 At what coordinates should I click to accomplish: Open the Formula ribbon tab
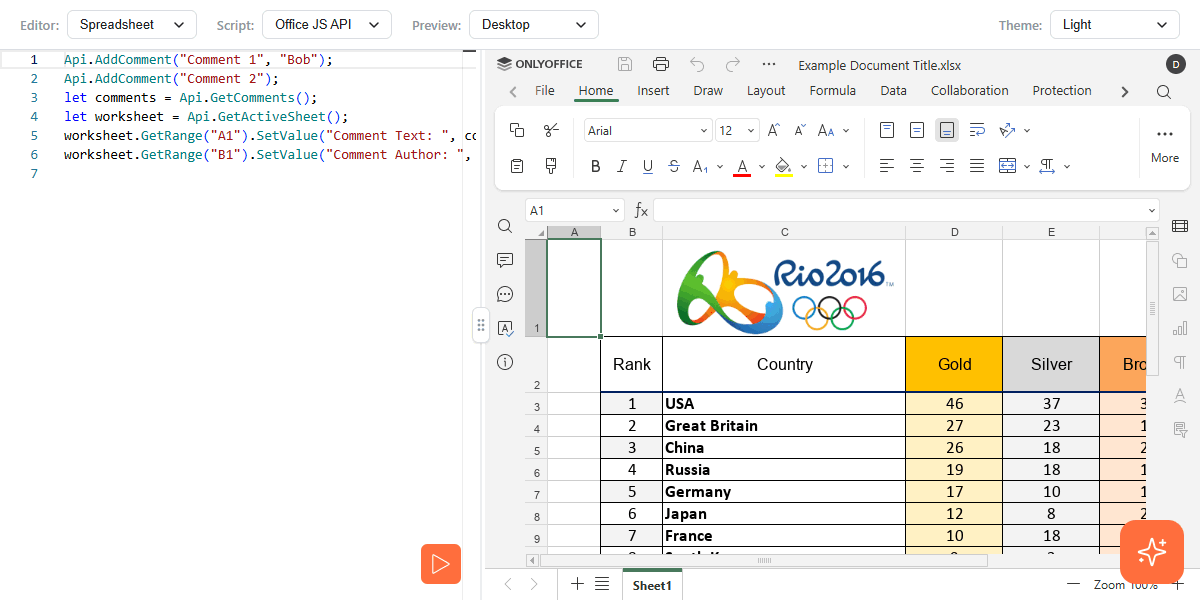coord(832,91)
